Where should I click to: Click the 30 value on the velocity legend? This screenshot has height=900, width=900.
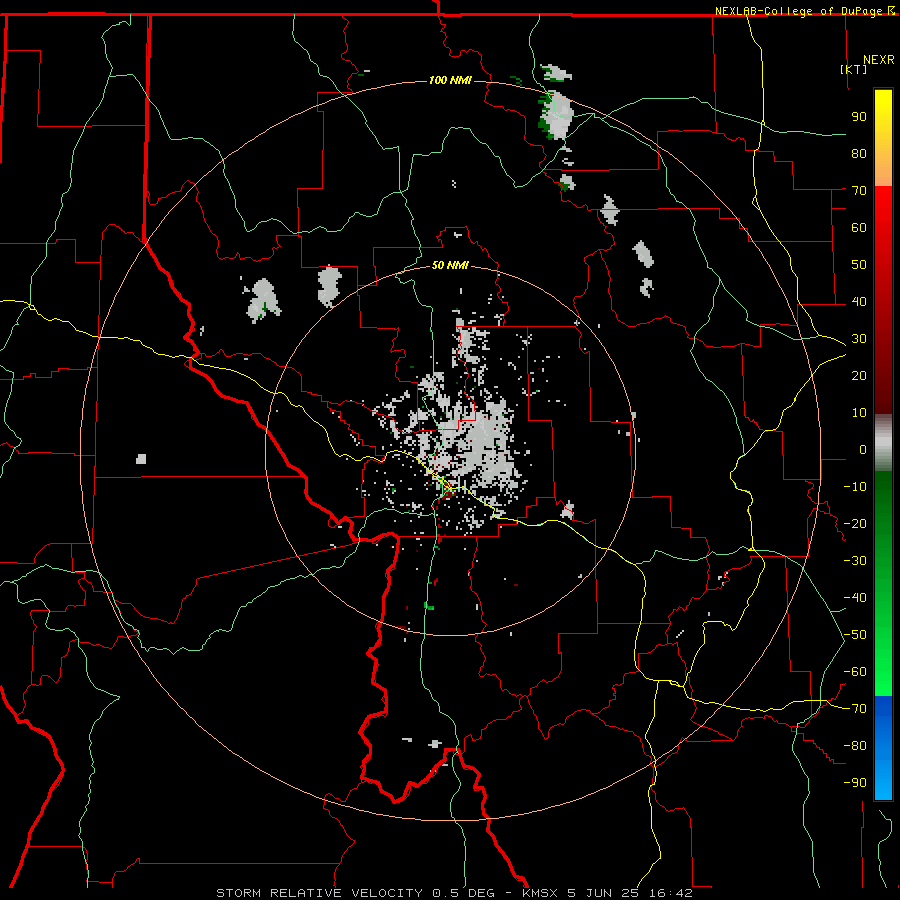[x=859, y=339]
